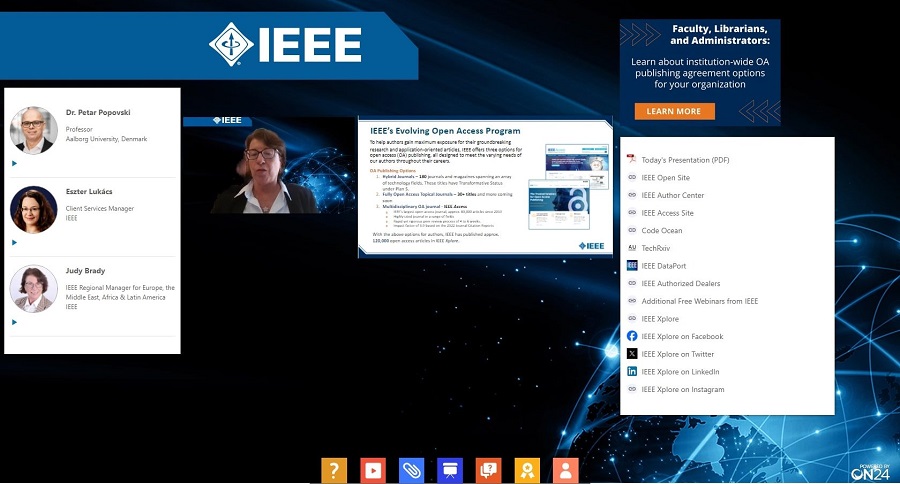This screenshot has height=484, width=900.
Task: Select the name Dr. Petar Popovski
Action: point(98,113)
